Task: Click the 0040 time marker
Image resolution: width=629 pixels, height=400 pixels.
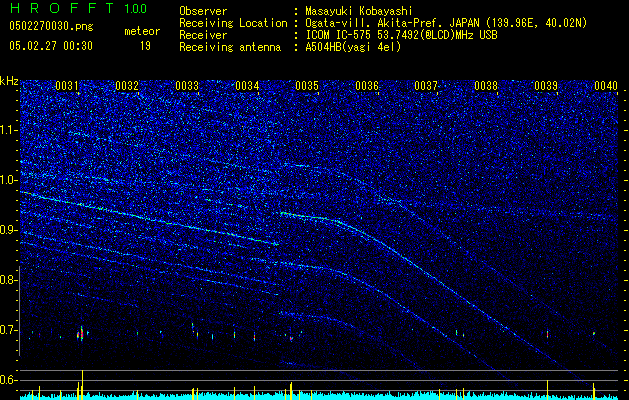Action: tap(606, 86)
